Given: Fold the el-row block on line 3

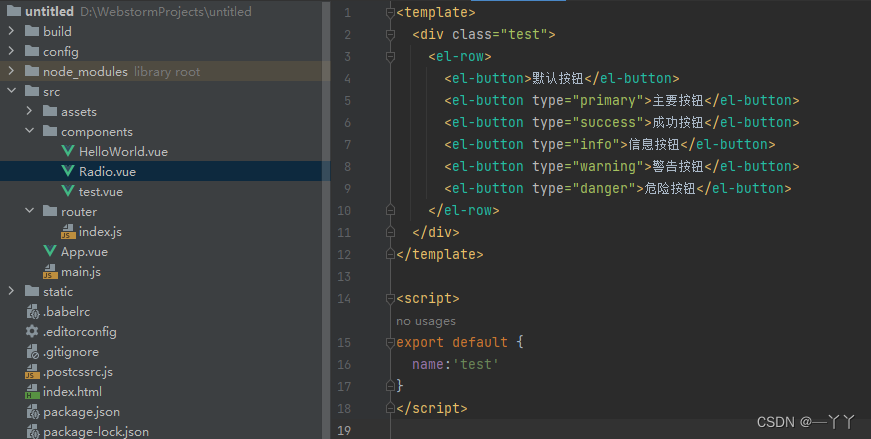Looking at the screenshot, I should click(391, 57).
